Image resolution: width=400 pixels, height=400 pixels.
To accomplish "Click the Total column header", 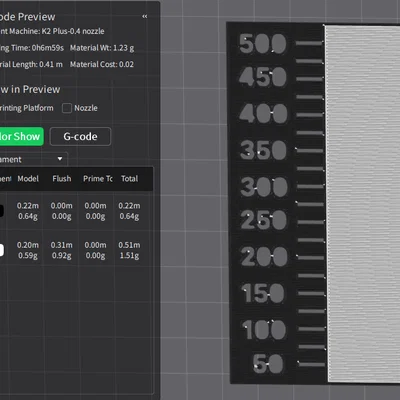I will [x=129, y=179].
